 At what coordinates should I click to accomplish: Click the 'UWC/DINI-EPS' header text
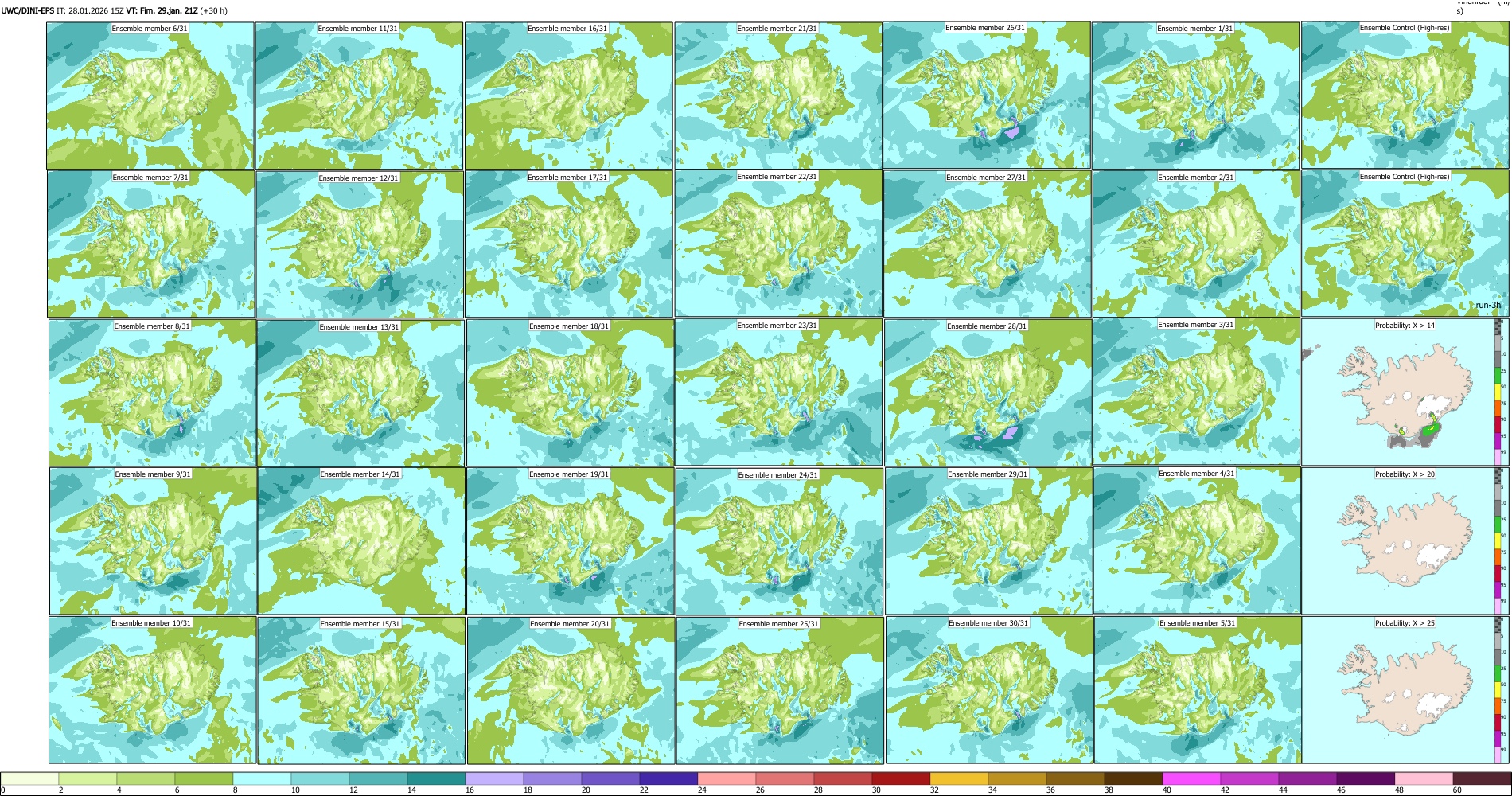pos(27,11)
